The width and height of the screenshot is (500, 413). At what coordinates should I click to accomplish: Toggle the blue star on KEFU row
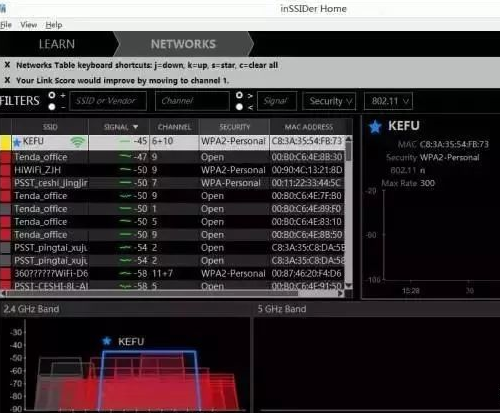[17, 142]
